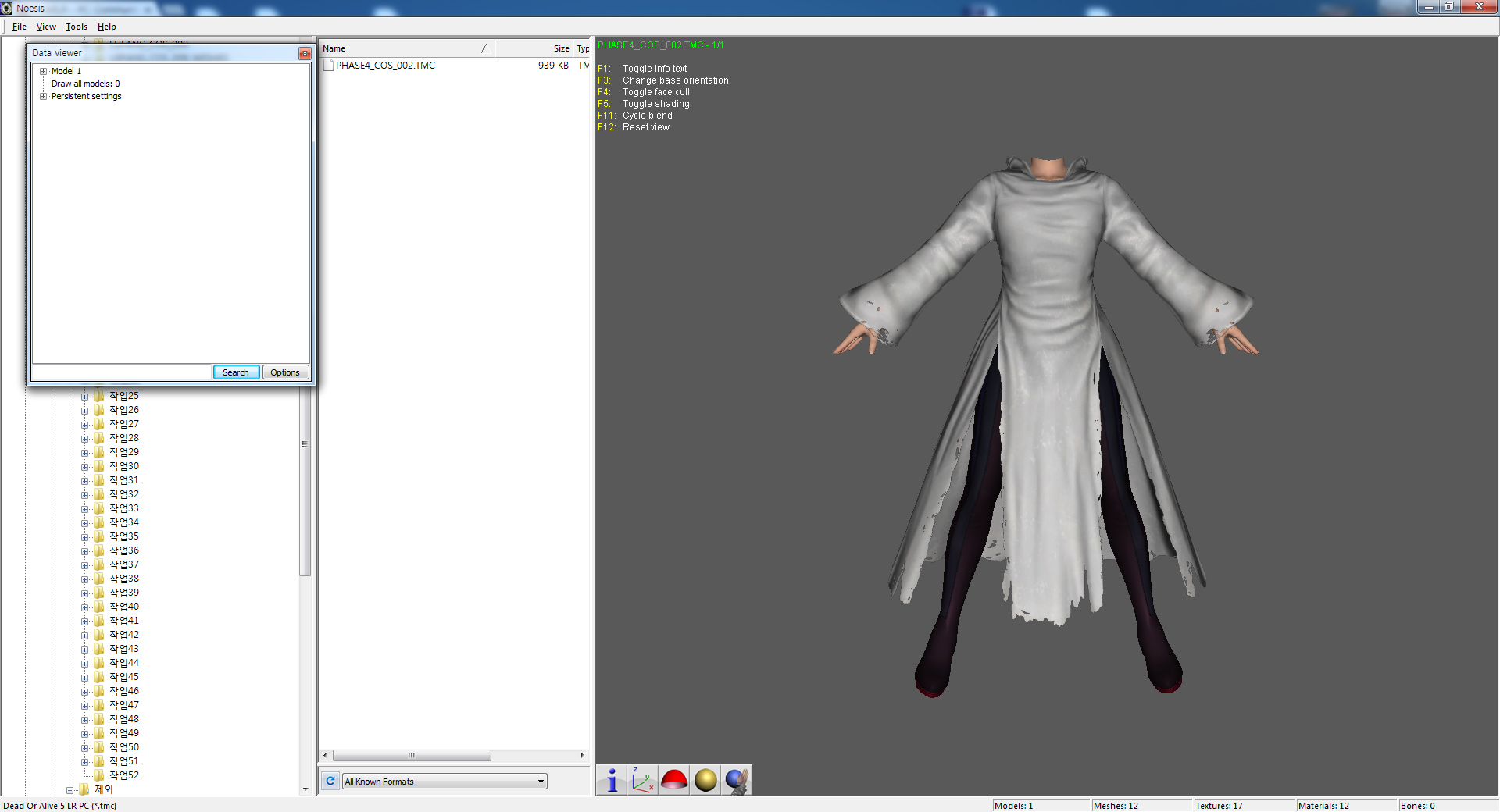The height and width of the screenshot is (812, 1500).
Task: Open the View menu
Action: pyautogui.click(x=46, y=27)
